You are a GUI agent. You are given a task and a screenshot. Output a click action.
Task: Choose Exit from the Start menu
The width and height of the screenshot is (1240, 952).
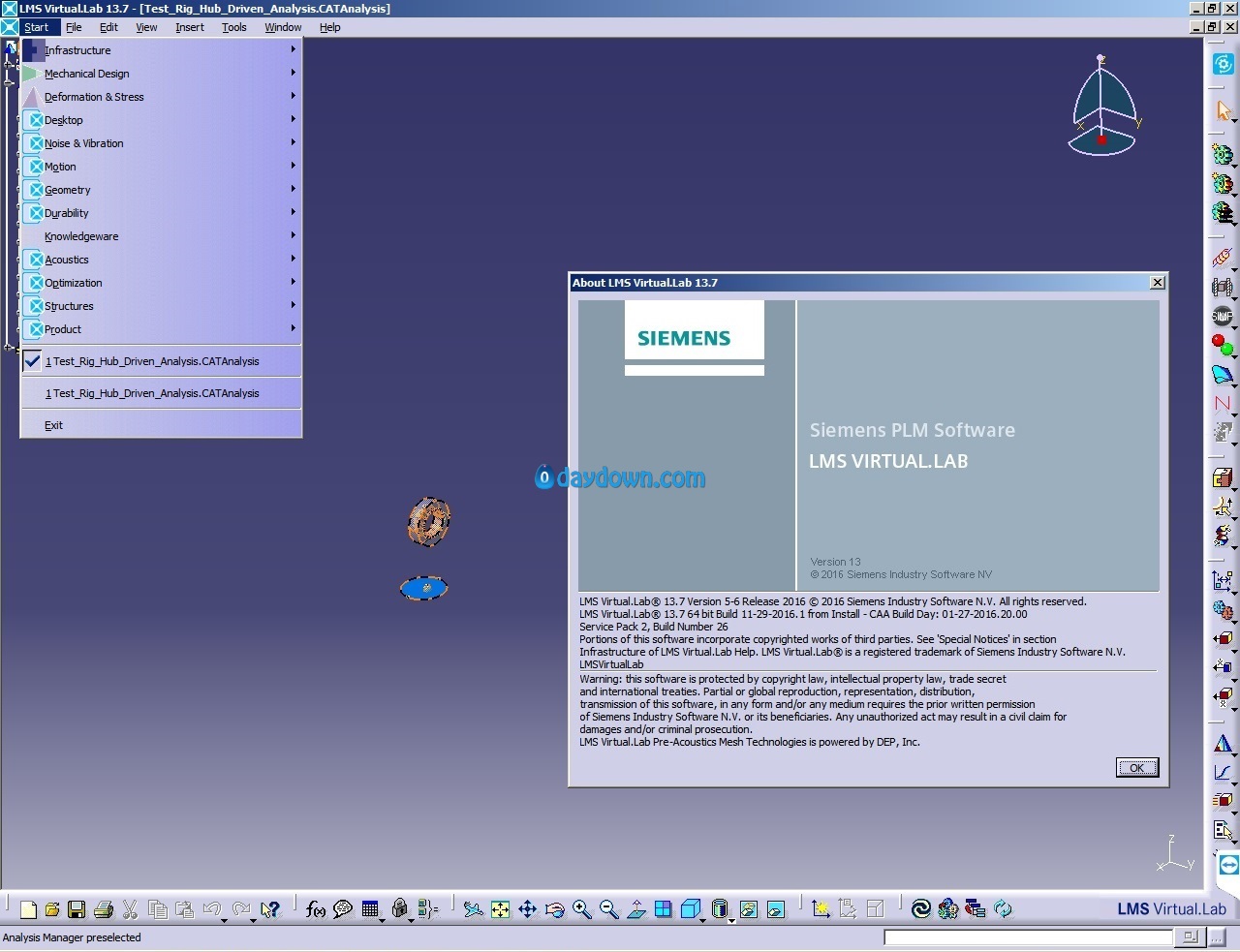point(161,425)
